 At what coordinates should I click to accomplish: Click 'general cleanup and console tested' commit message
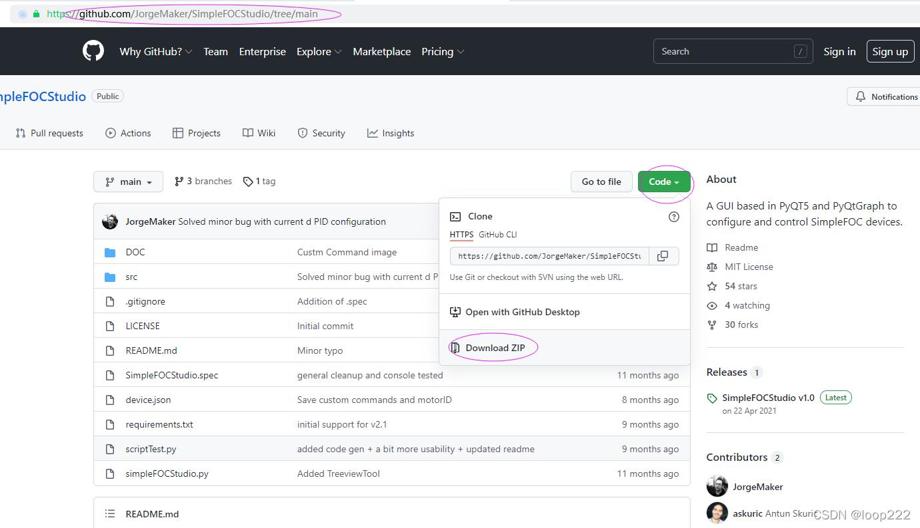point(370,375)
